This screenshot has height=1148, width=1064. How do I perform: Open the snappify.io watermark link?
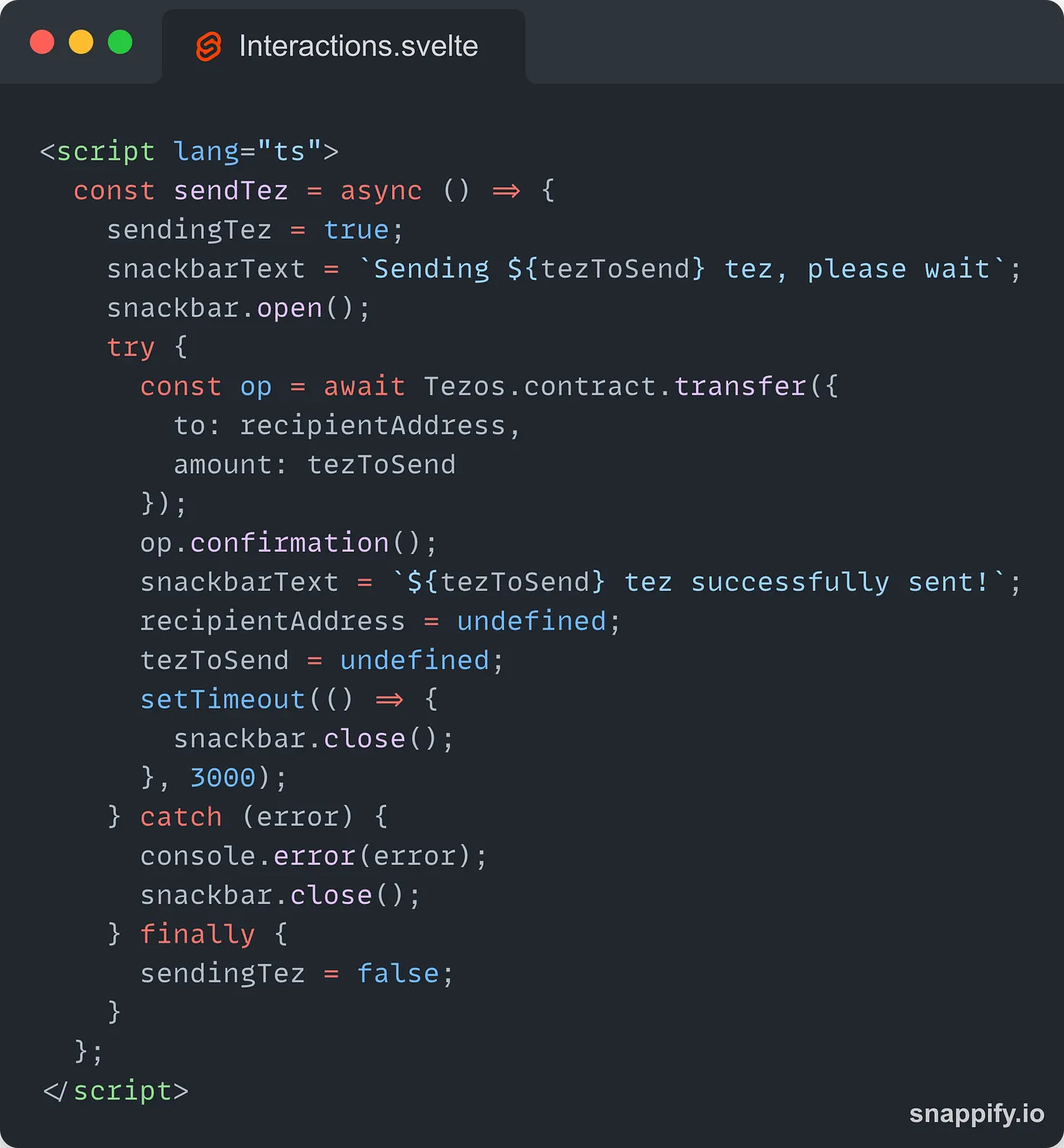coord(977,1113)
